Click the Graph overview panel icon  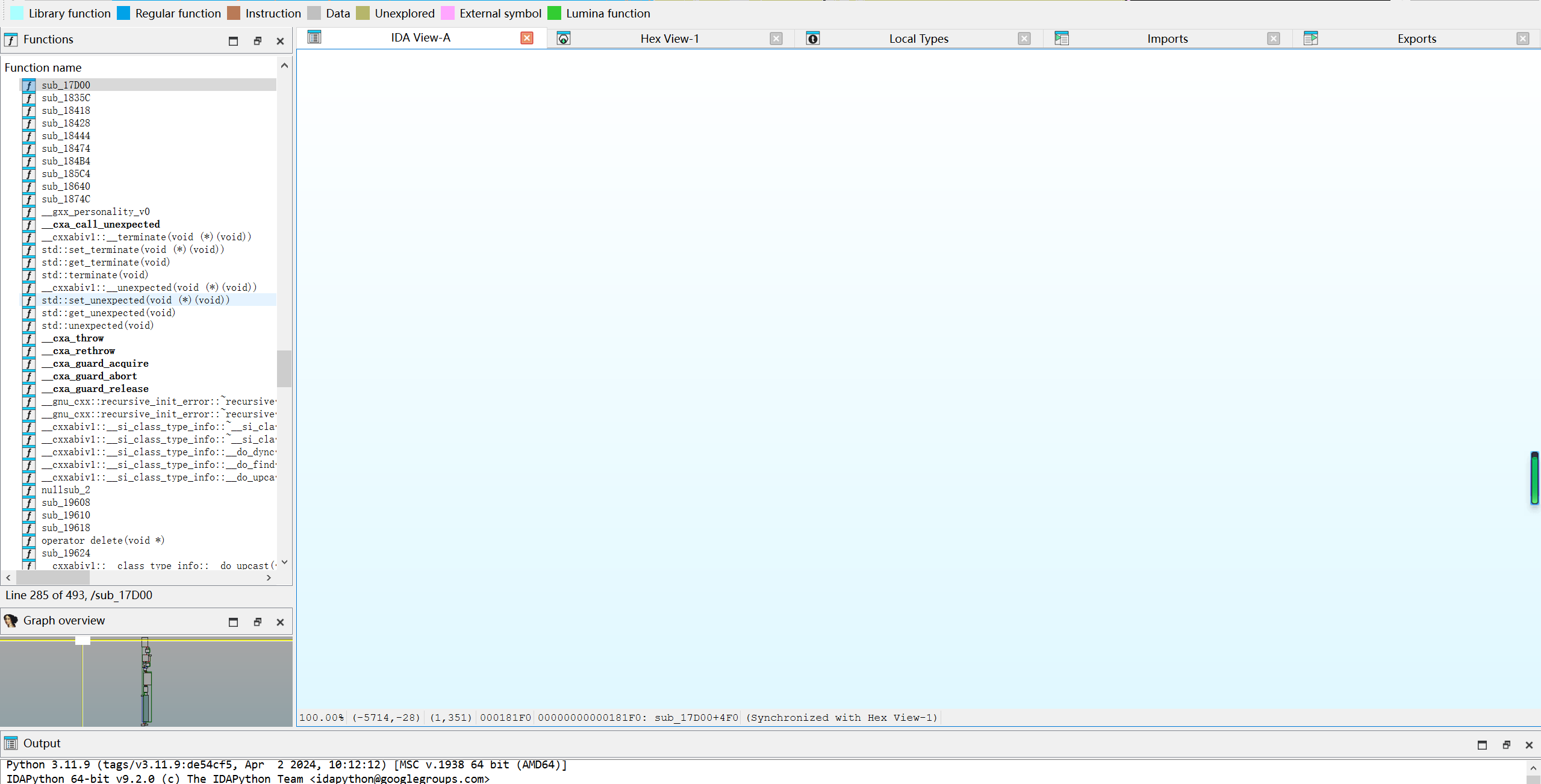pos(11,621)
